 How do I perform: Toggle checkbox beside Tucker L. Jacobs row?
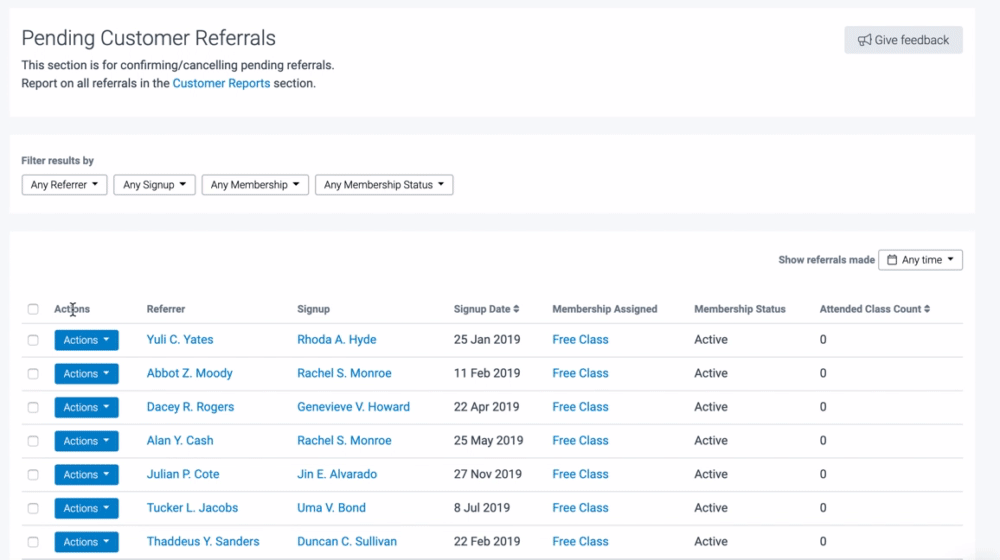(33, 508)
